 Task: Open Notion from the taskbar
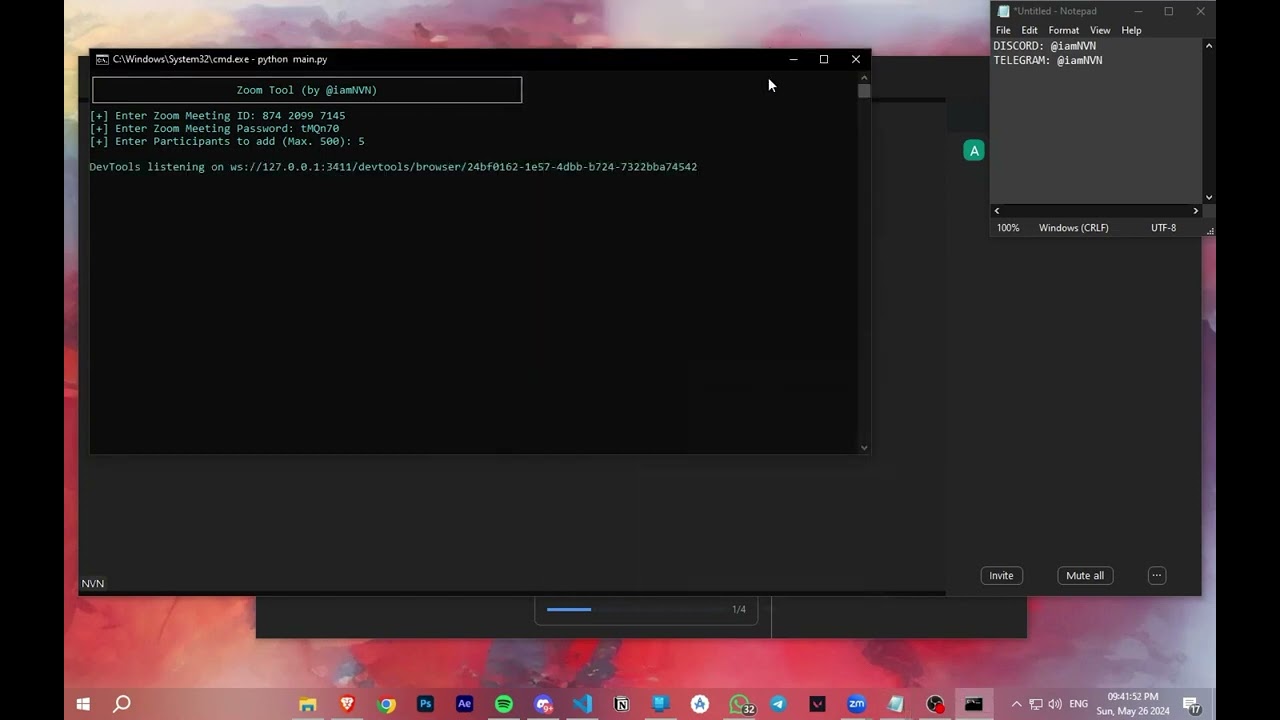tap(621, 704)
